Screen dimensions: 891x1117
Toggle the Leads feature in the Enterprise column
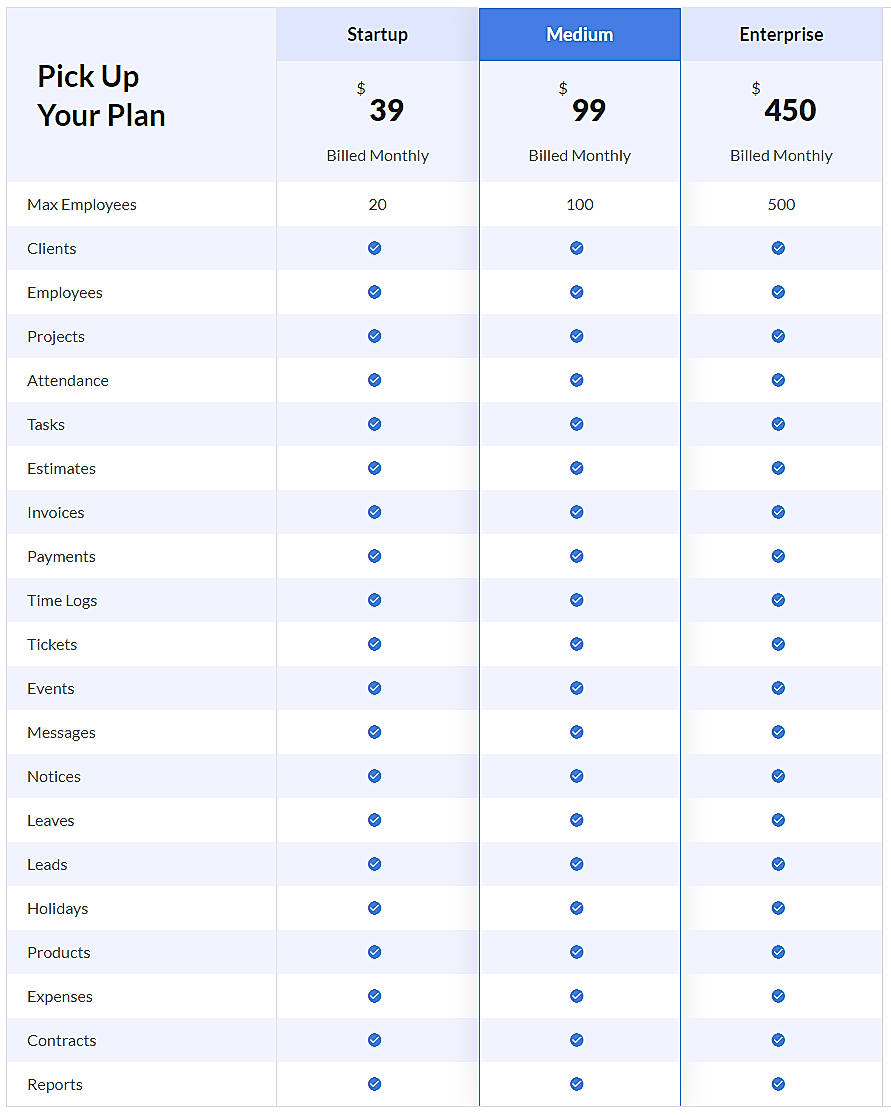(778, 864)
